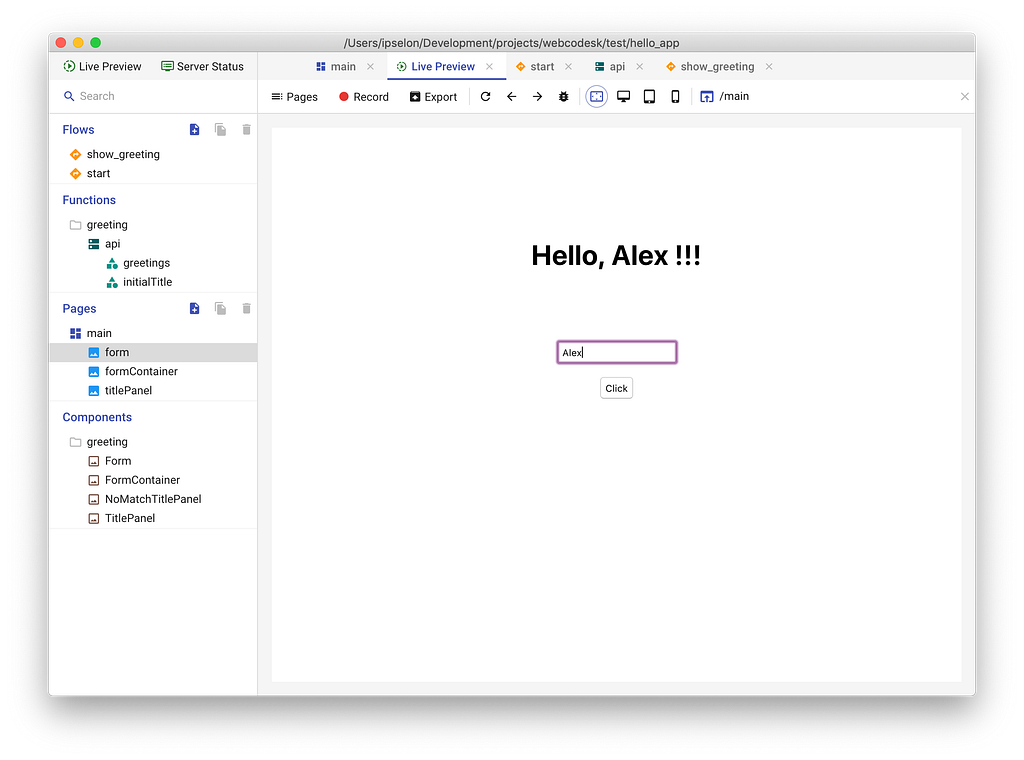Select the api file under Functions
1024x760 pixels.
112,244
